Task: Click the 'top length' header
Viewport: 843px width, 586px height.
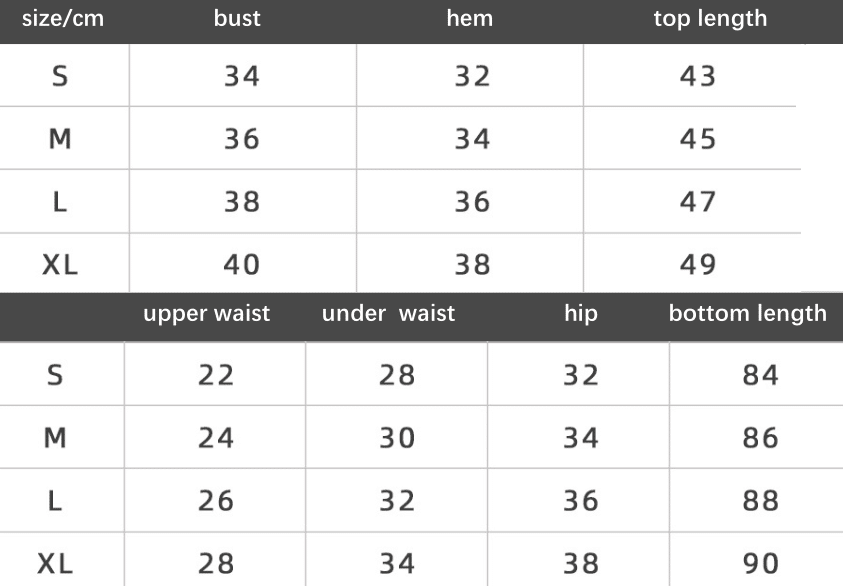Action: 710,19
